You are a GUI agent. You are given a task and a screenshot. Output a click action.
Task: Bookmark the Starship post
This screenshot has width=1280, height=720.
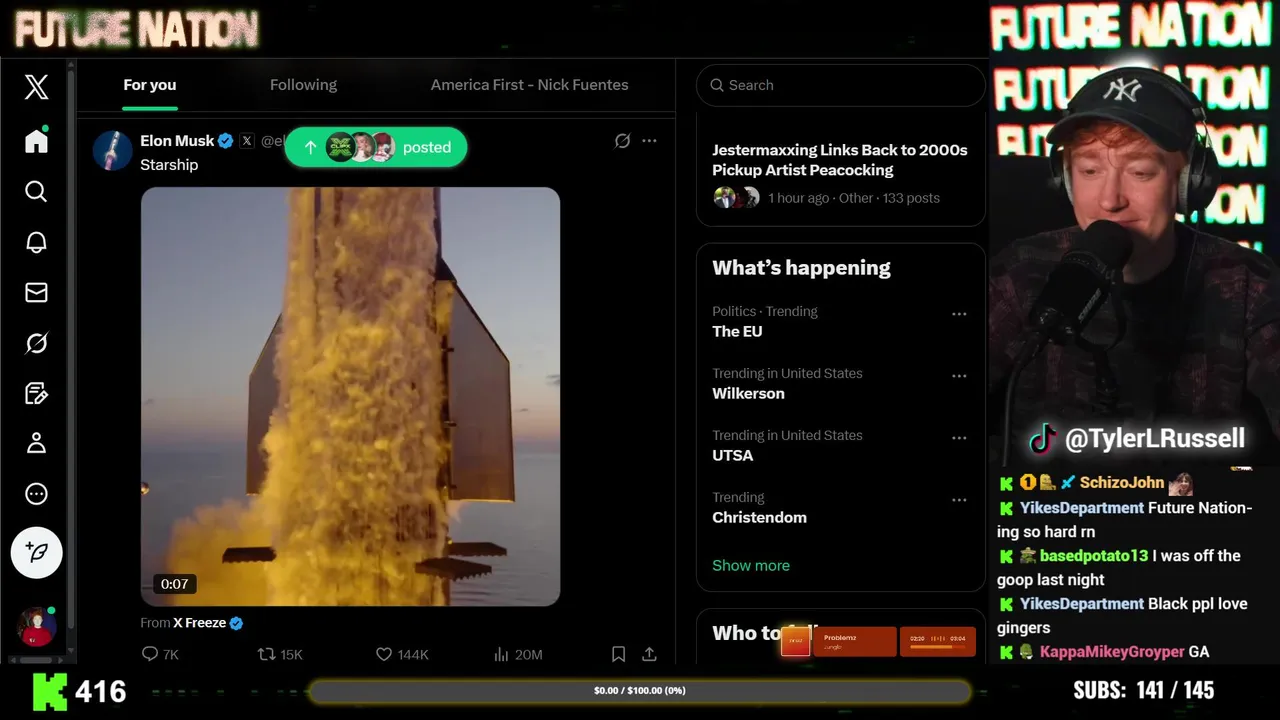click(618, 654)
